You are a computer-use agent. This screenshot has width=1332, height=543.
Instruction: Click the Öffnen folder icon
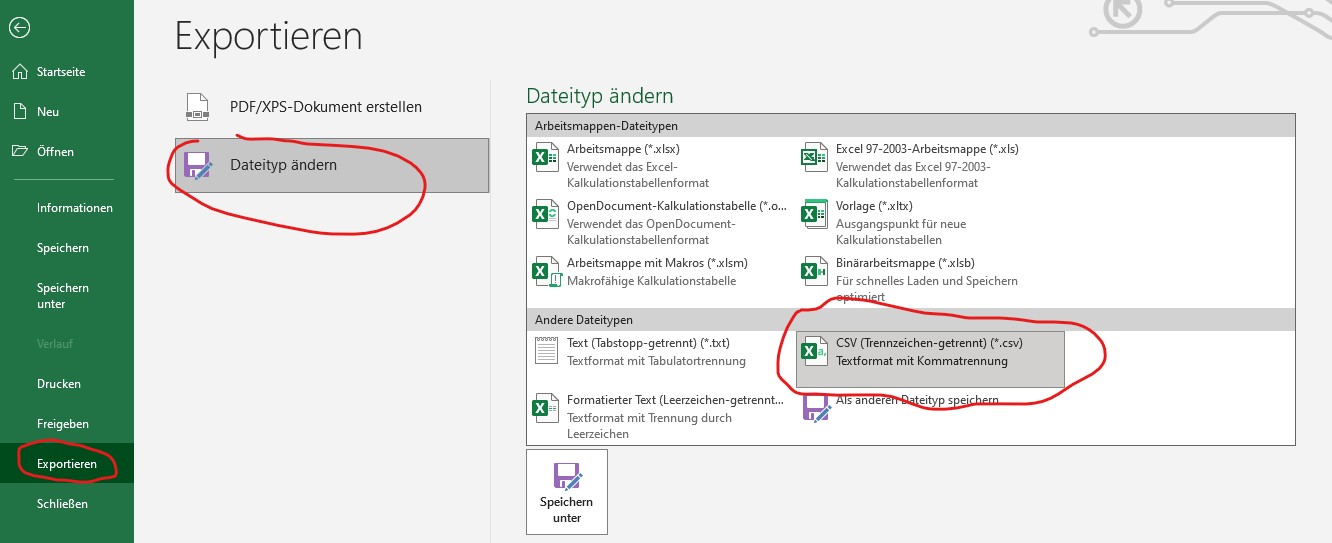tap(19, 152)
